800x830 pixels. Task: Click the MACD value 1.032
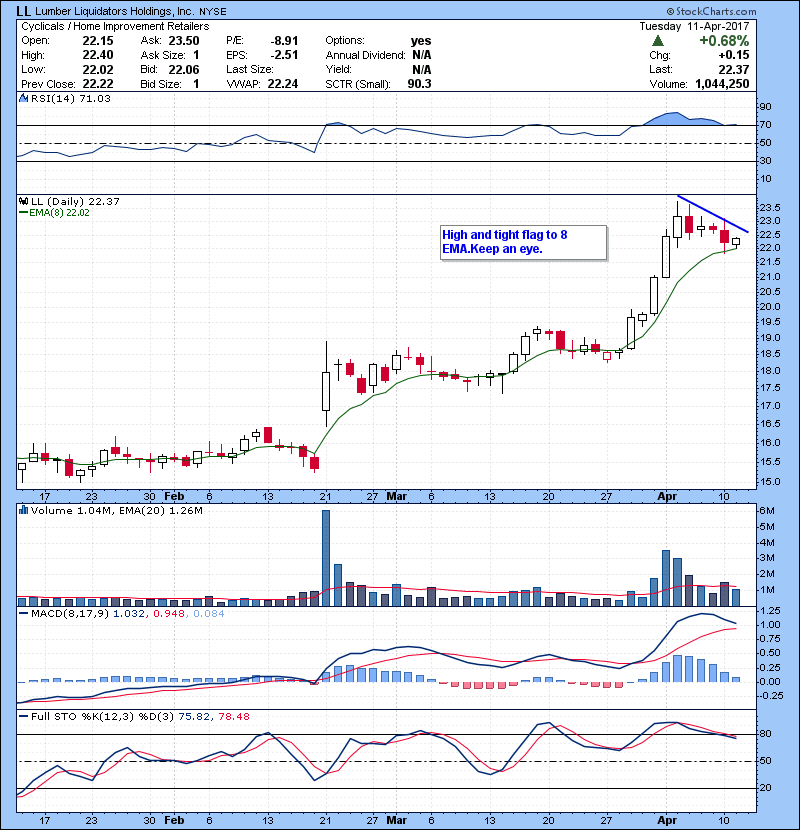[x=129, y=614]
